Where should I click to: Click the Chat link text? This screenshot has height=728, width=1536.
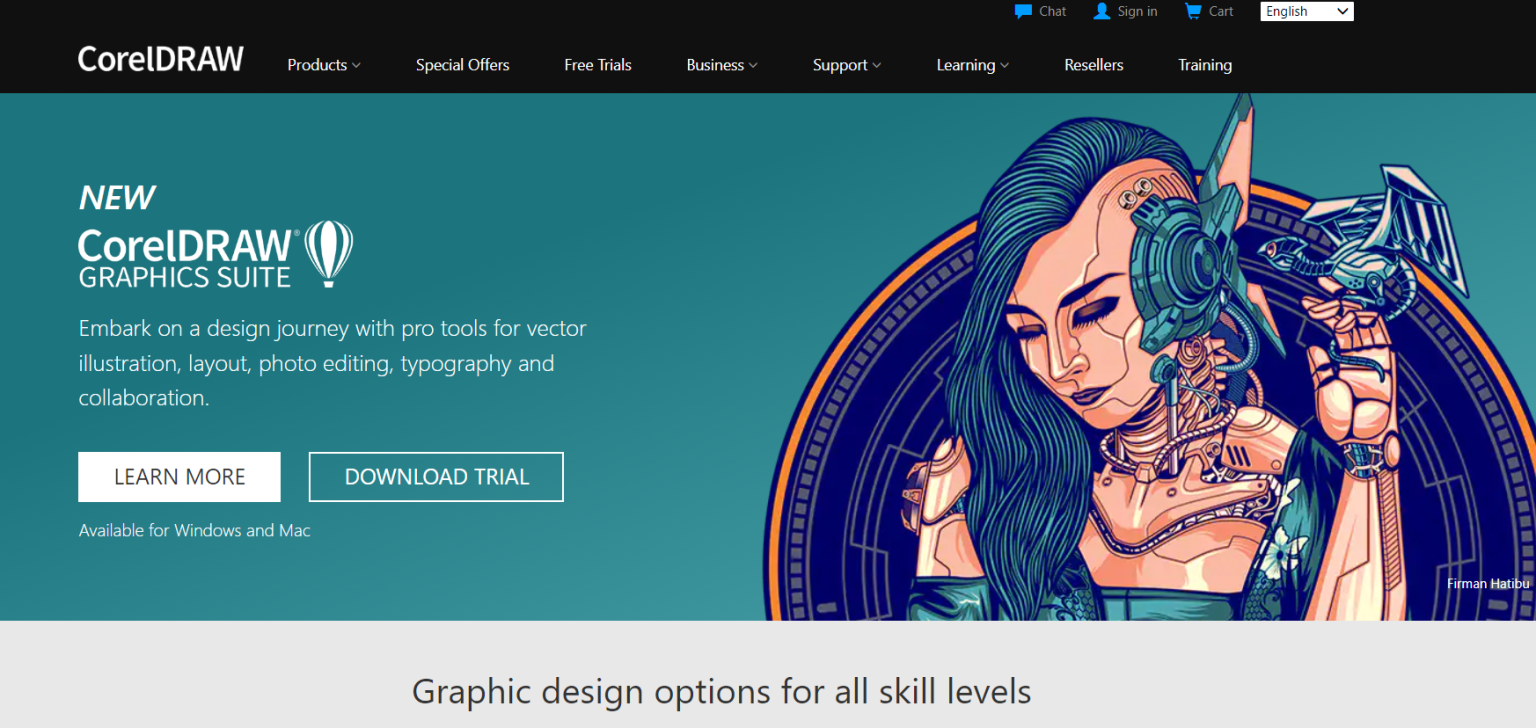tap(1052, 12)
